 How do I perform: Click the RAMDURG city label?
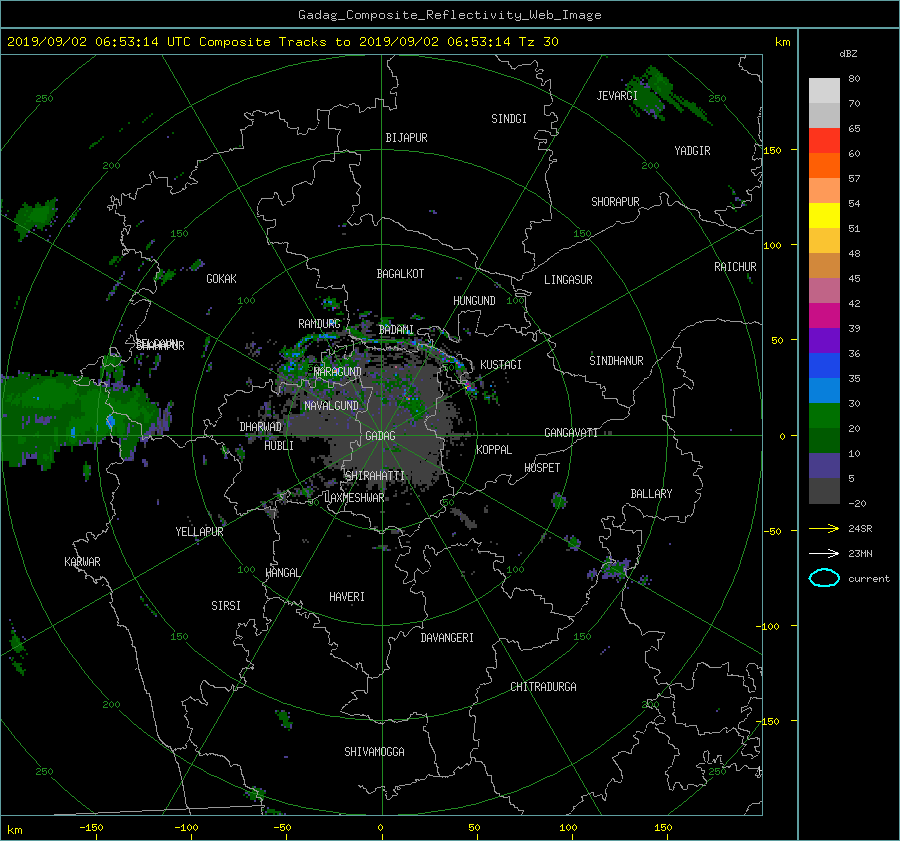(x=319, y=324)
